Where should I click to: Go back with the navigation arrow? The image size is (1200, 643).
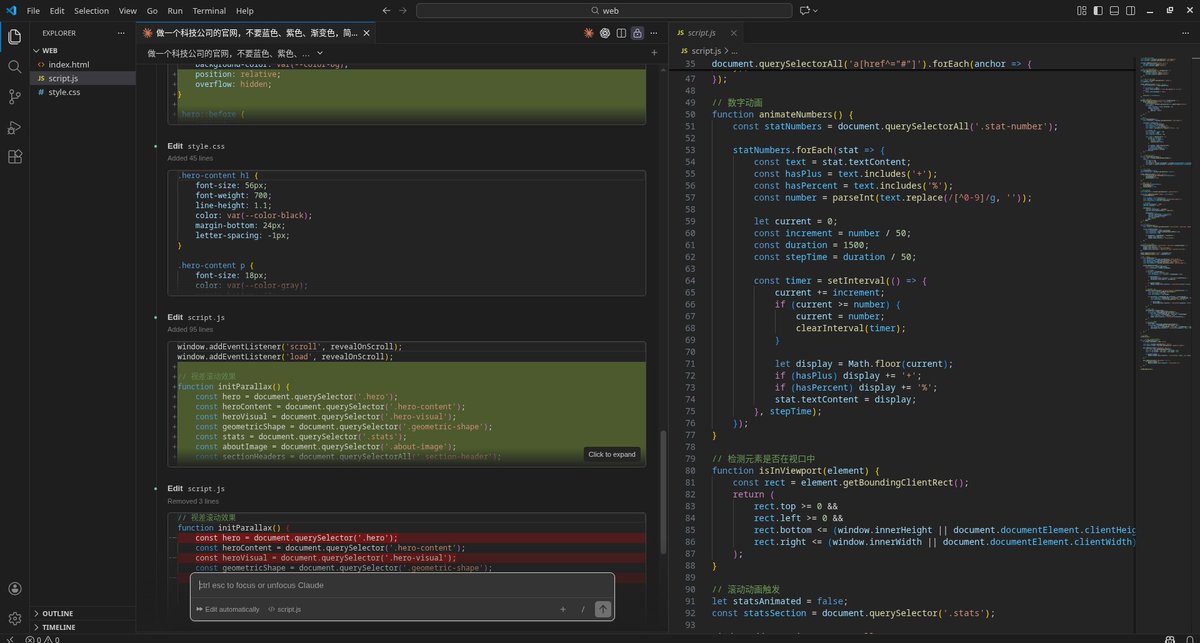tap(387, 10)
